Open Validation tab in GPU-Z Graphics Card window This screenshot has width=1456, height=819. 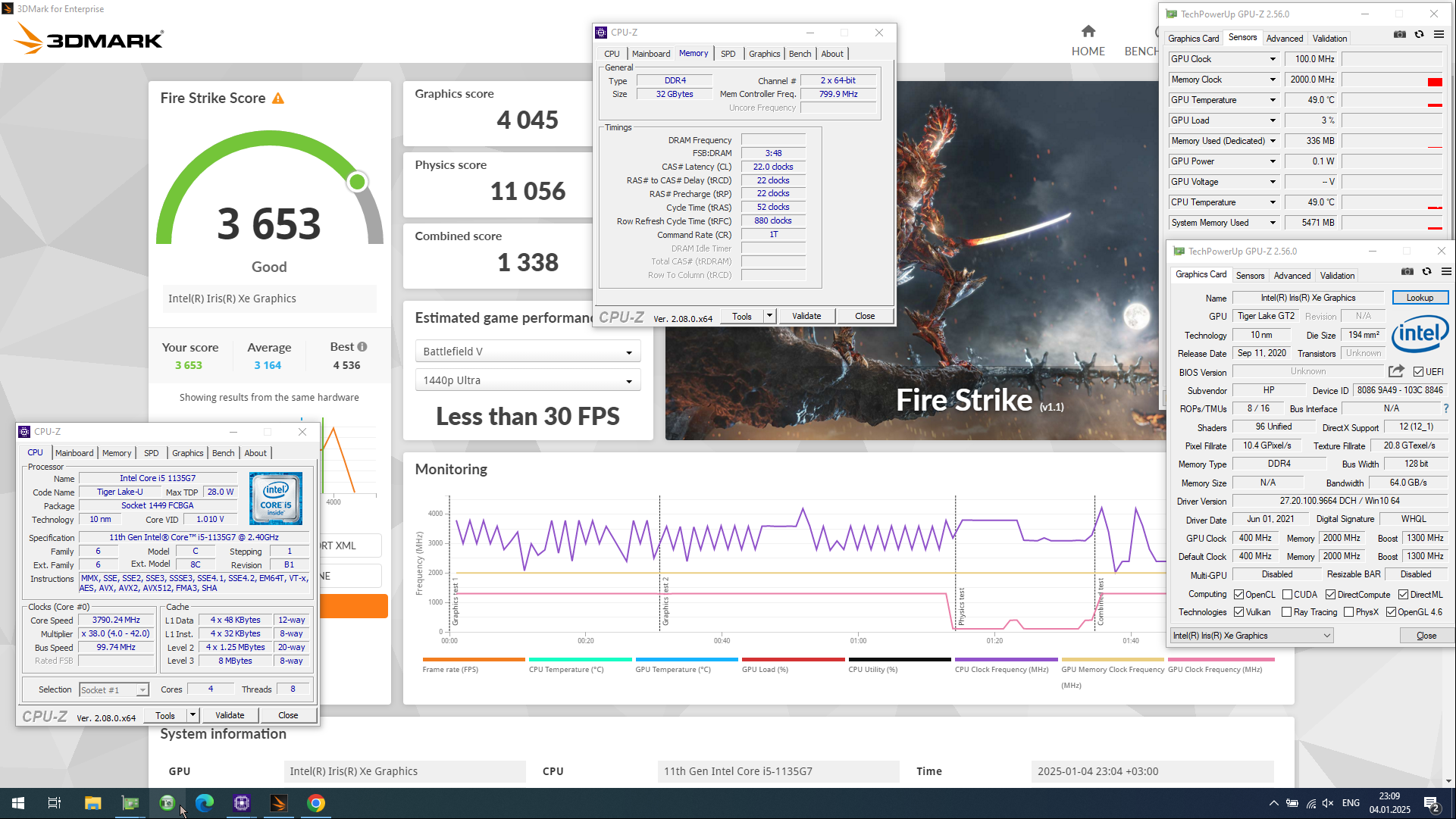[x=1337, y=276]
